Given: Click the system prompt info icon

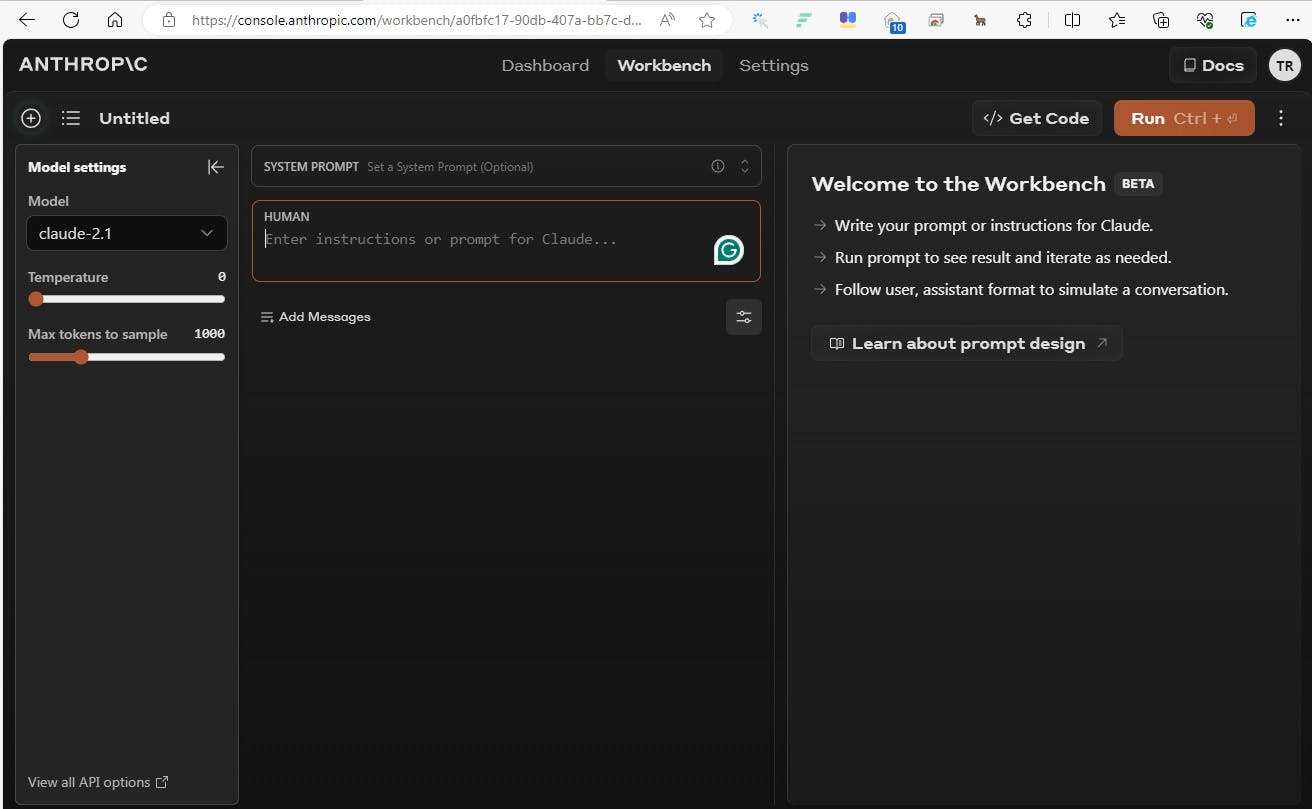Looking at the screenshot, I should [x=717, y=167].
